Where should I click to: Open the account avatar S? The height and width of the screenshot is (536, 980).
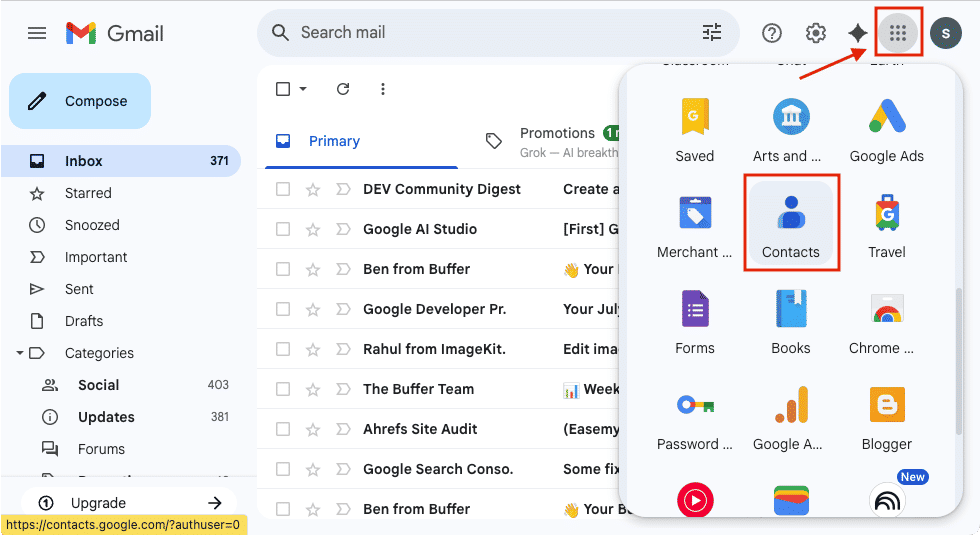tap(946, 33)
